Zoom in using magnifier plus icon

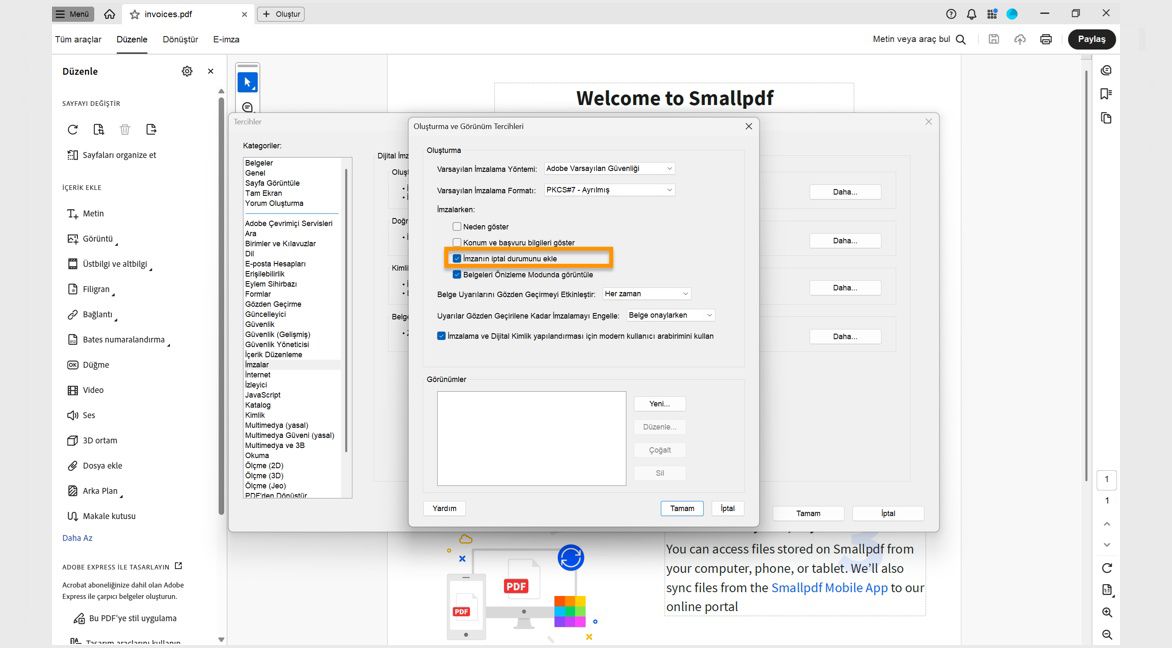pyautogui.click(x=1107, y=612)
